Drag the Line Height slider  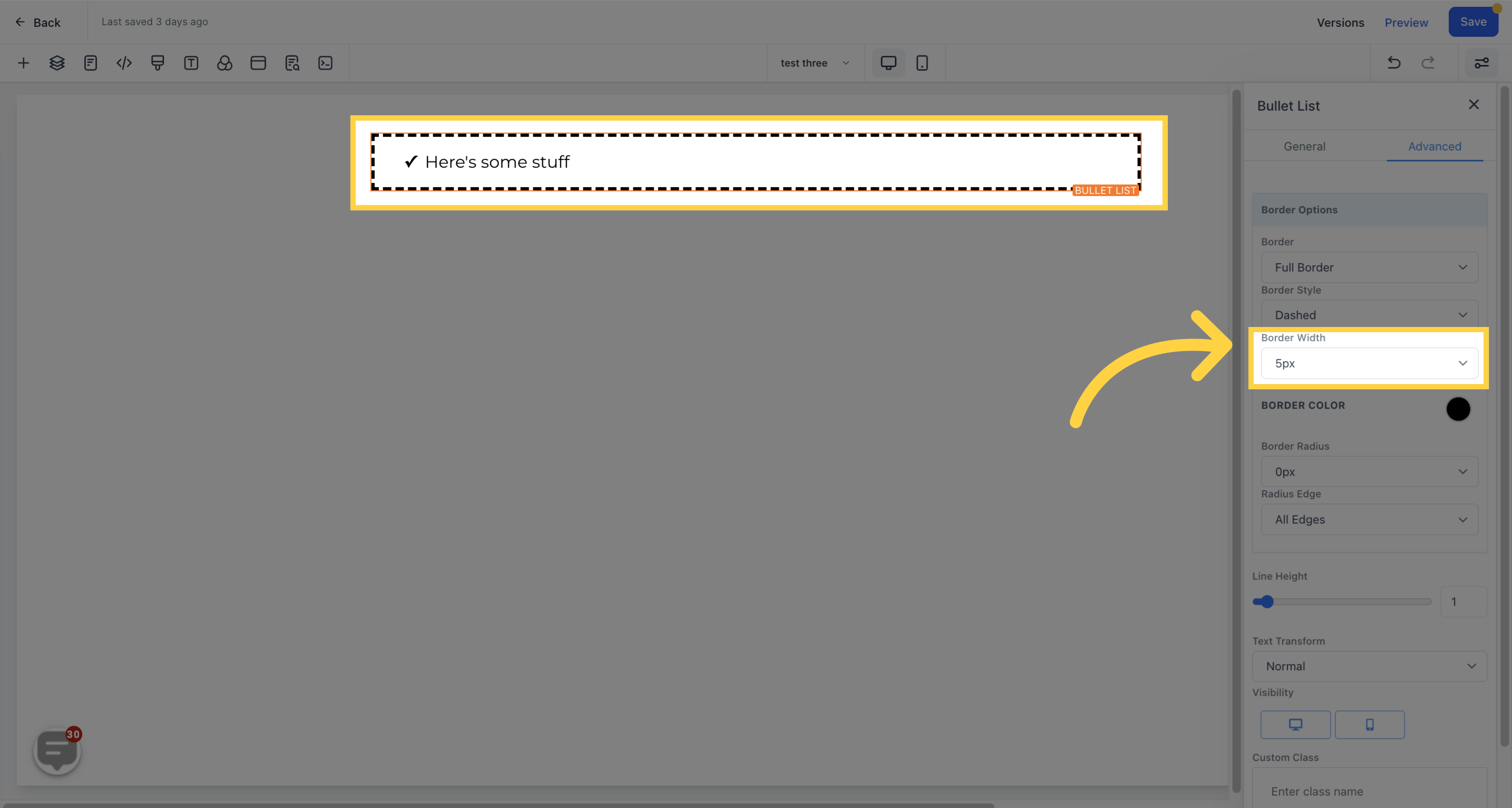click(x=1266, y=601)
